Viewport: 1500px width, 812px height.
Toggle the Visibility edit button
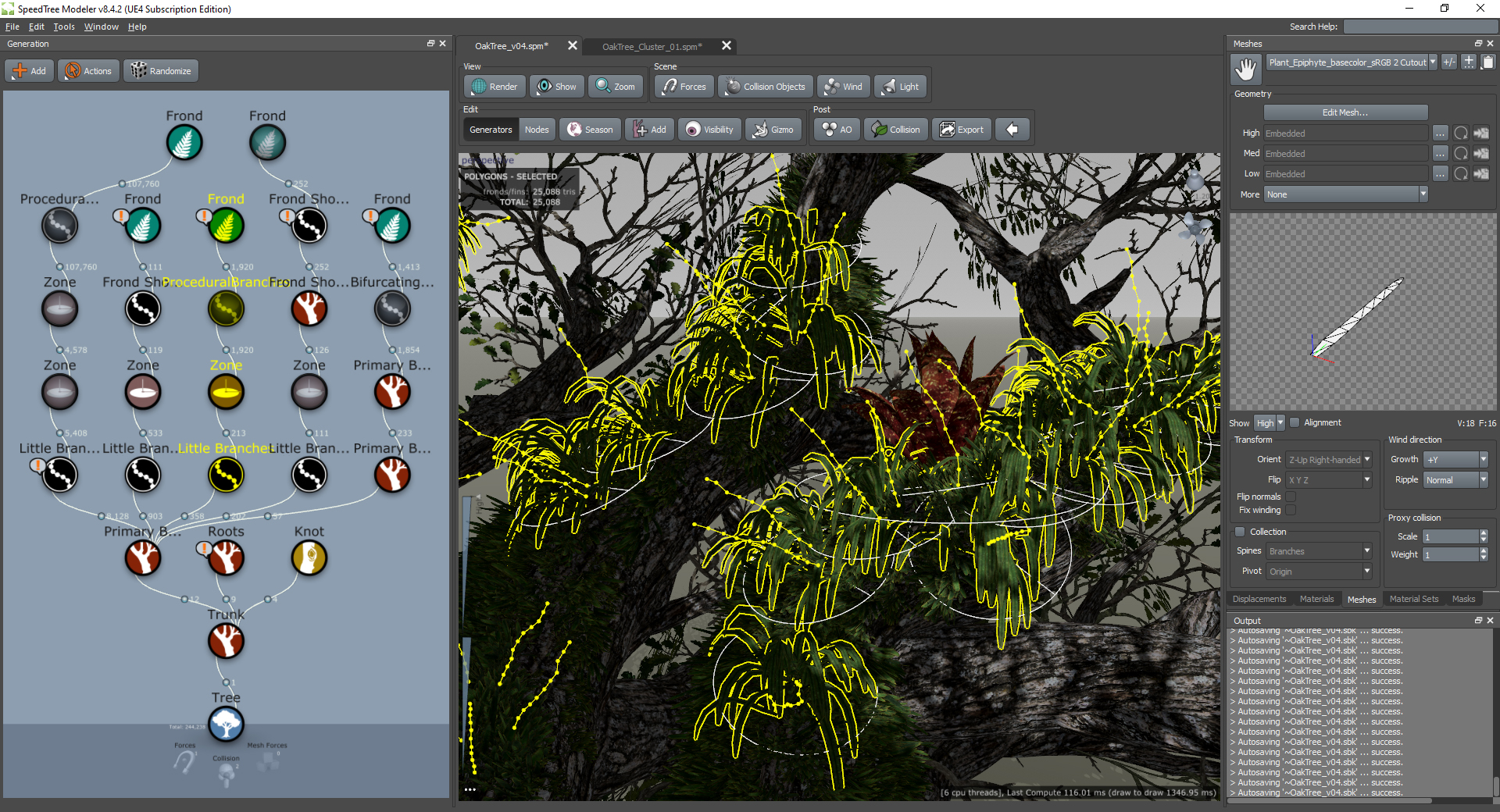pyautogui.click(x=709, y=130)
